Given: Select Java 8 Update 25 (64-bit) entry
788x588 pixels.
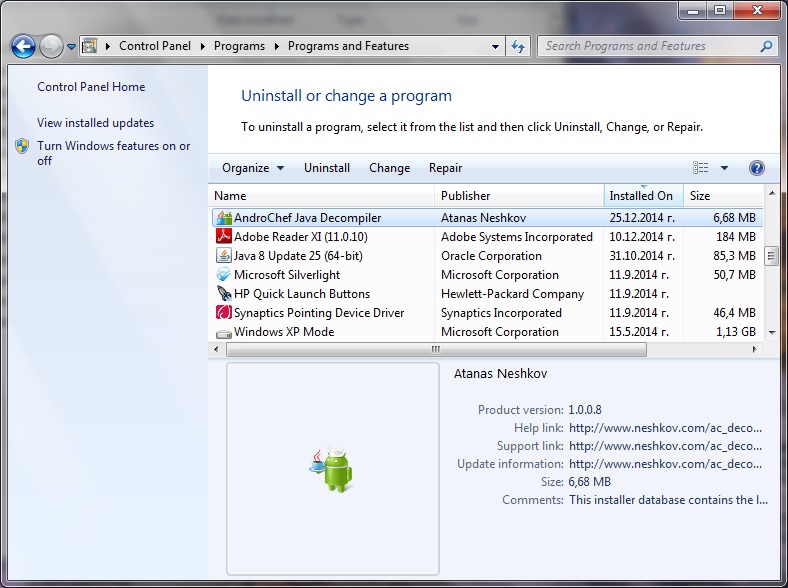Looking at the screenshot, I should pos(298,256).
